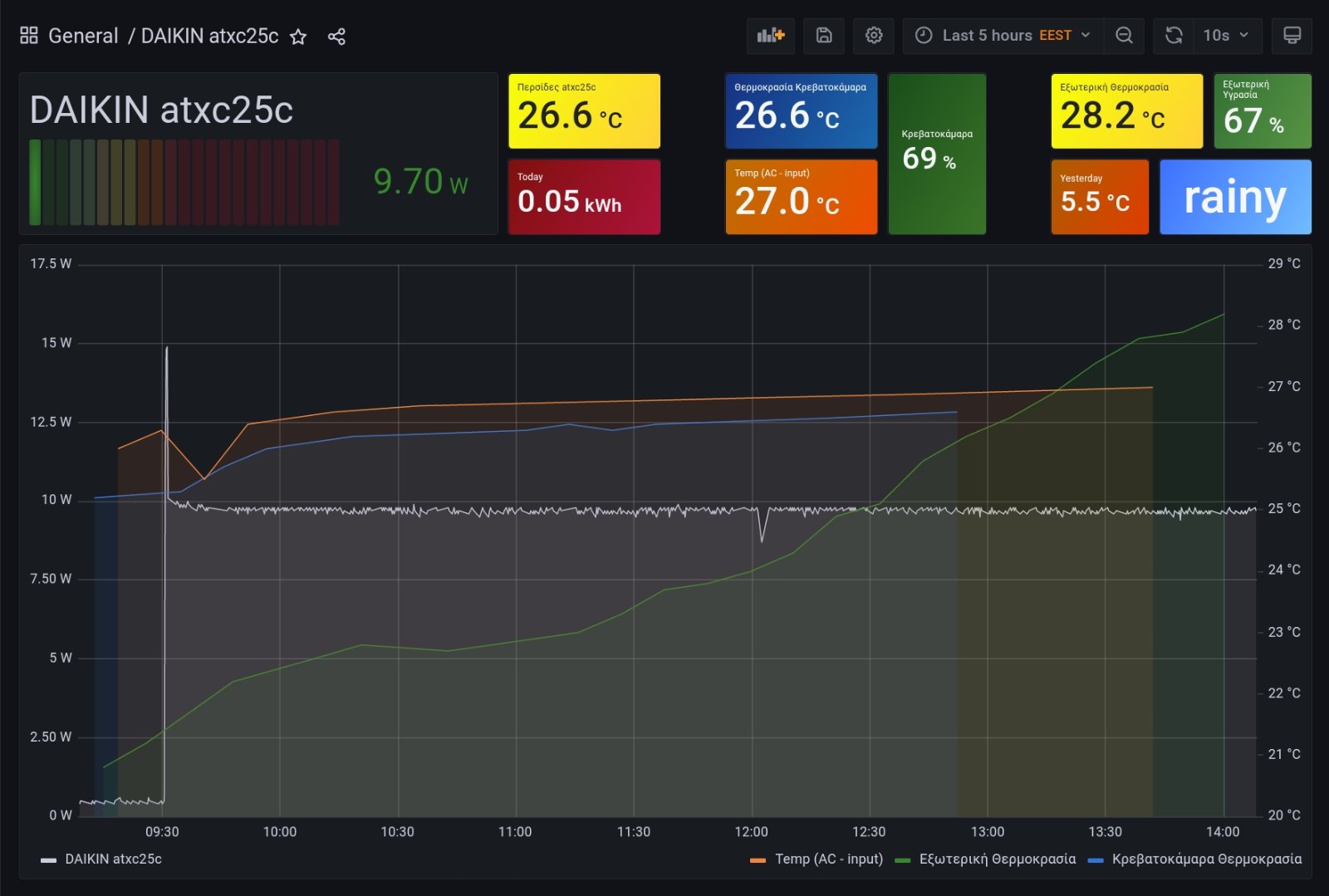Click the 12:00 time axis label
This screenshot has height=896, width=1329.
[751, 831]
